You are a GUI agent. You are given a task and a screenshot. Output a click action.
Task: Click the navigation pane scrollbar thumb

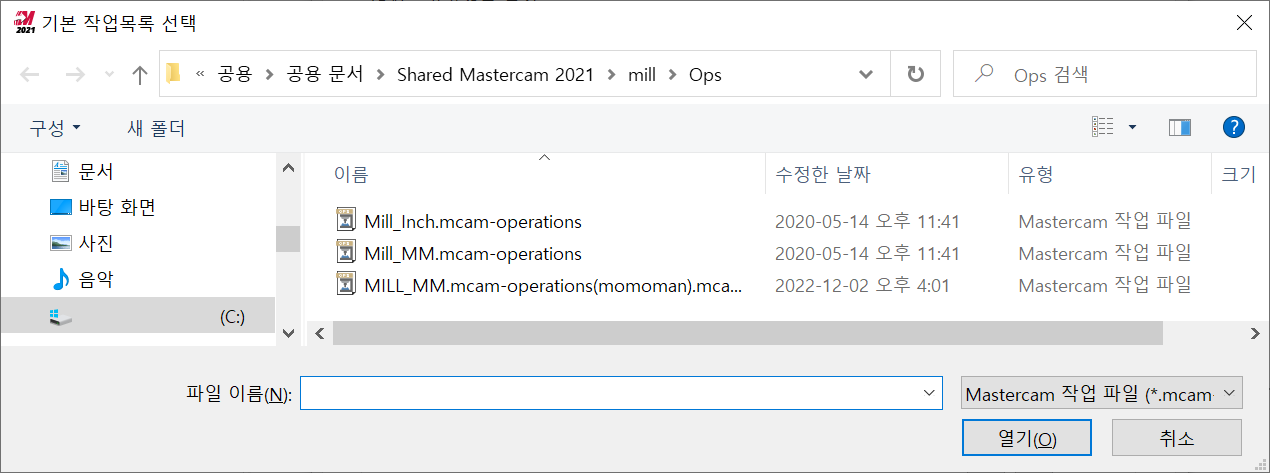288,238
